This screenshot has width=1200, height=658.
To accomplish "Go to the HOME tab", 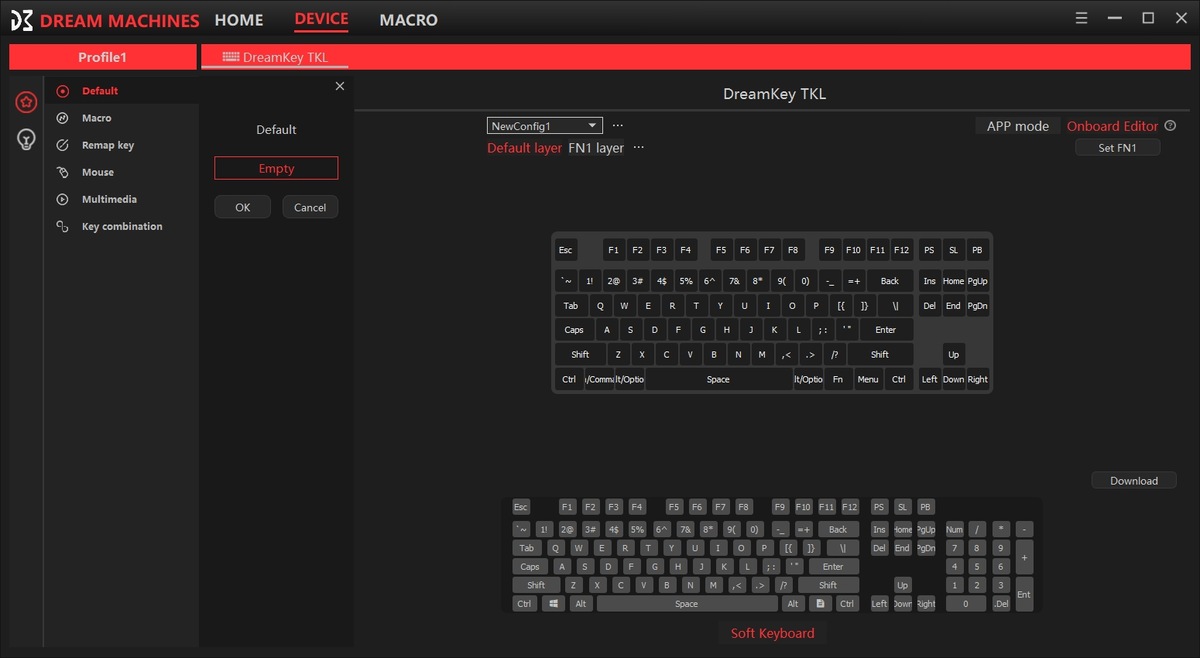I will point(239,20).
